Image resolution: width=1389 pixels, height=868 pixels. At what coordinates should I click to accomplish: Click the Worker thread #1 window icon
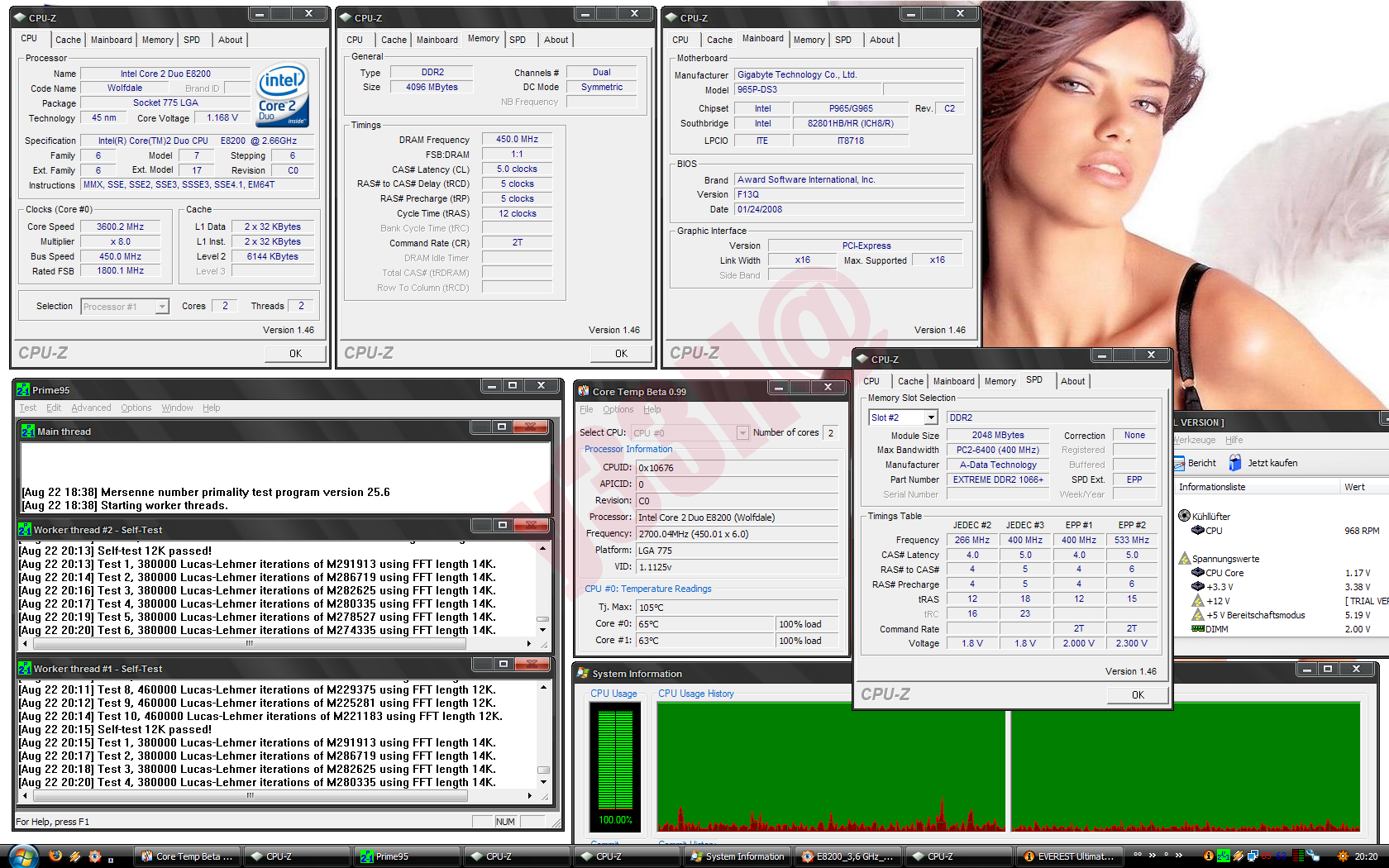25,668
